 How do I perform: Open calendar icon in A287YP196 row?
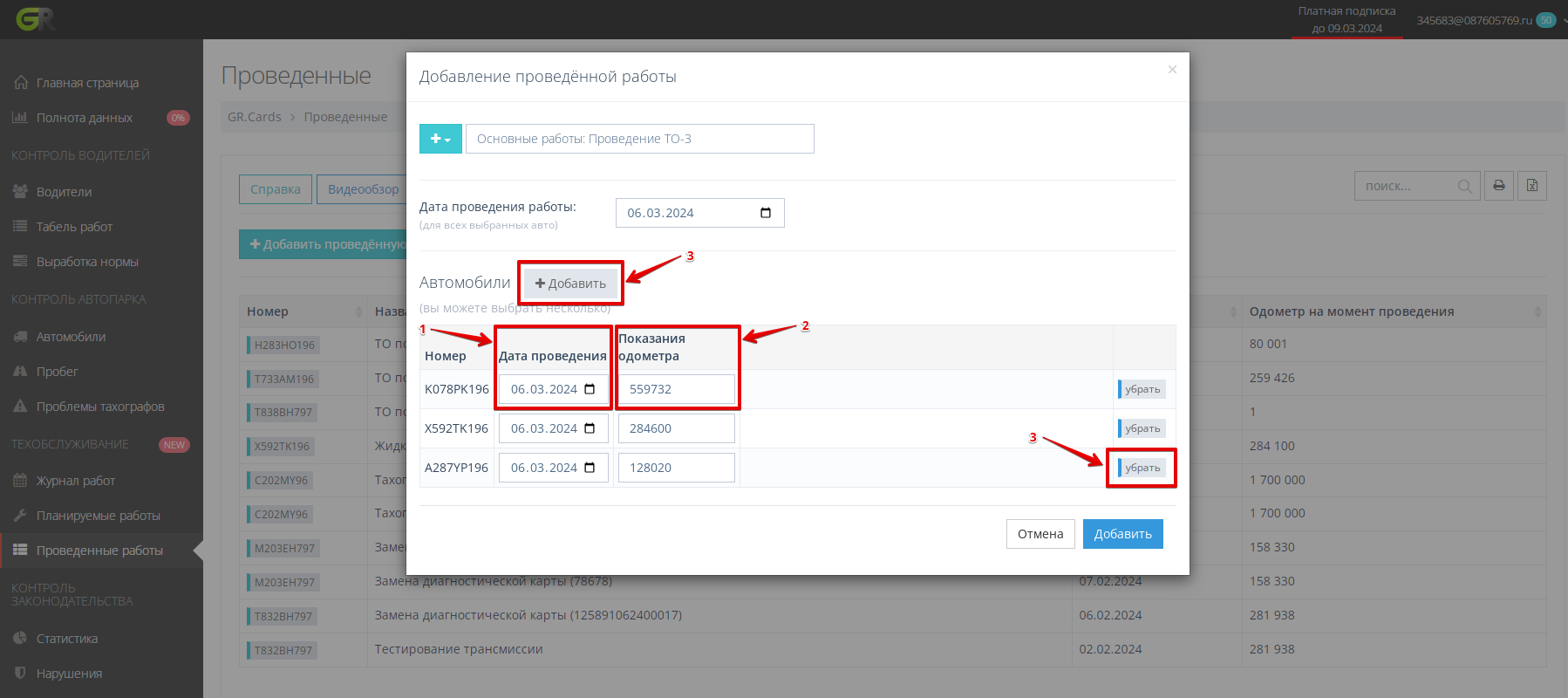point(590,468)
